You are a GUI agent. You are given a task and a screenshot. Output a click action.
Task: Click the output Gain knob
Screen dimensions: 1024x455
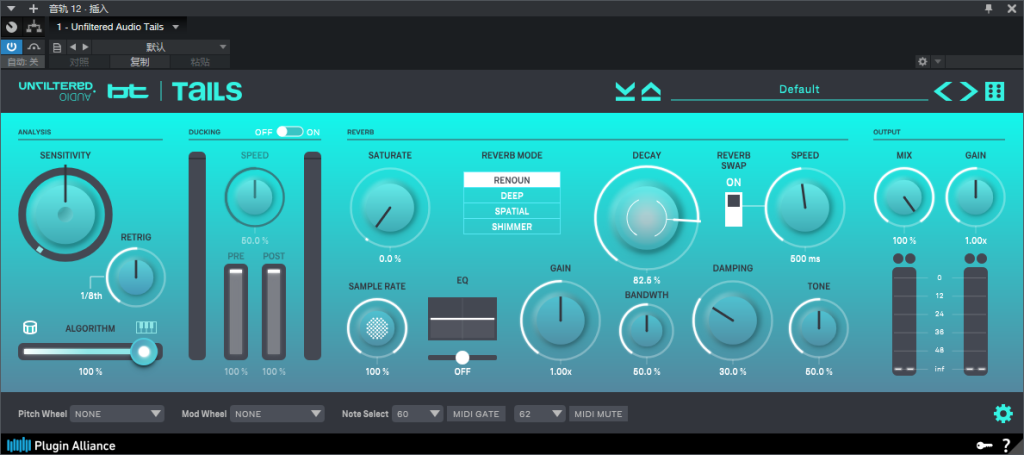point(975,198)
